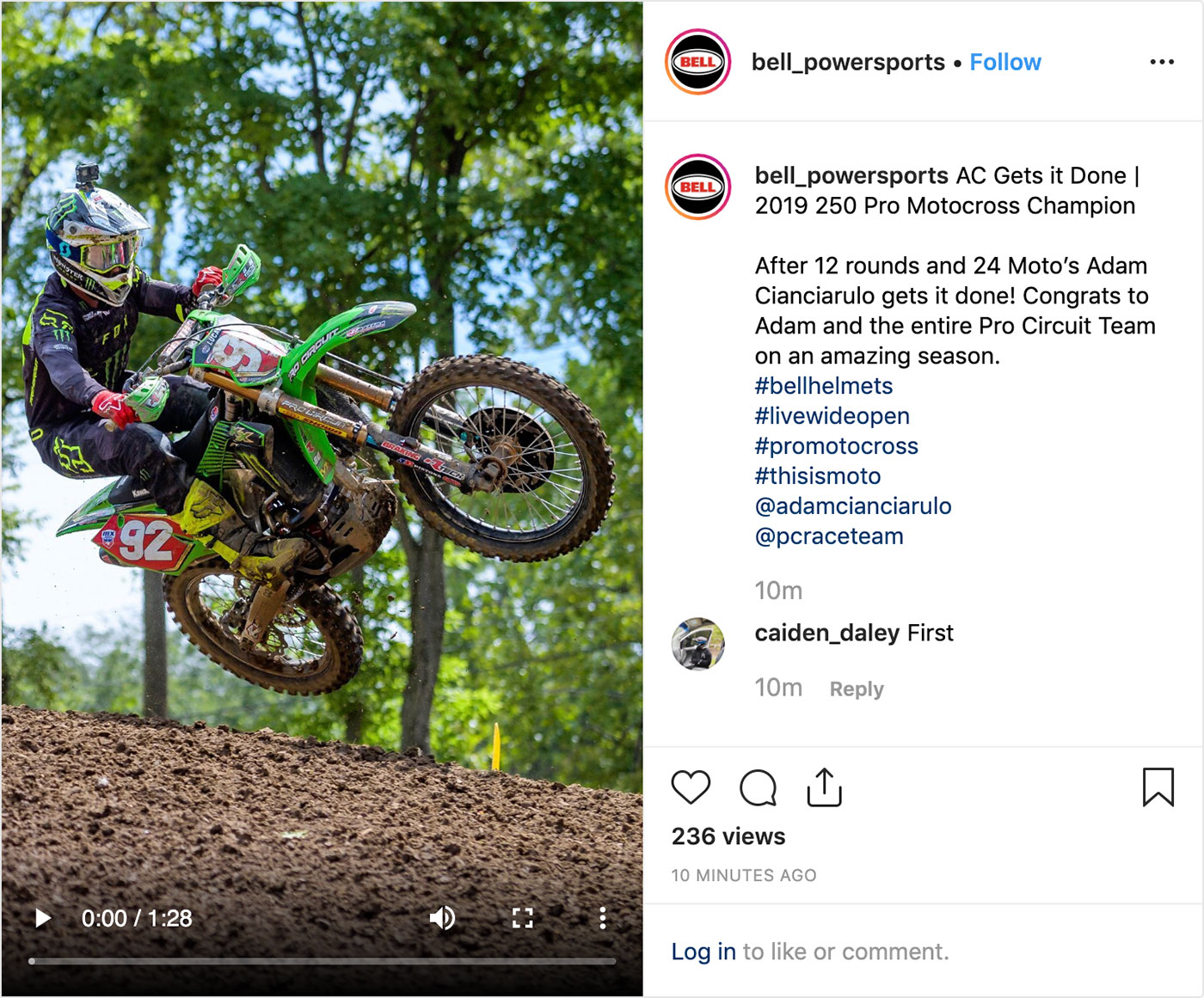Open bell_powersports profile avatar in header
Screen dimensions: 1204x998
point(697,62)
